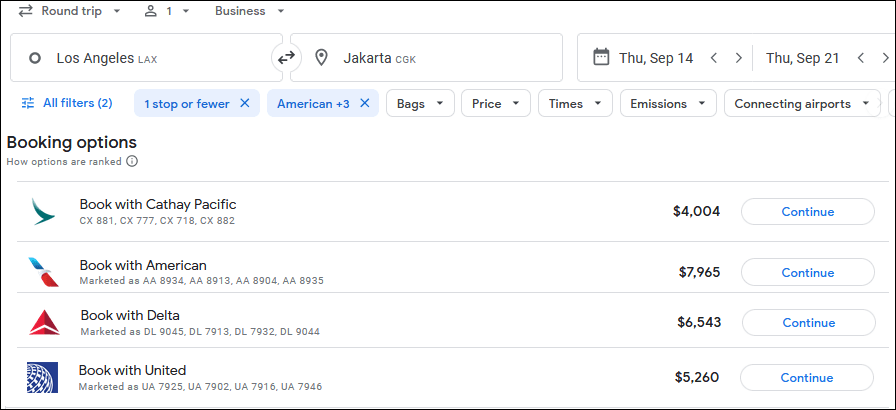Click the $7,965 price
896x410 pixels.
pos(699,272)
